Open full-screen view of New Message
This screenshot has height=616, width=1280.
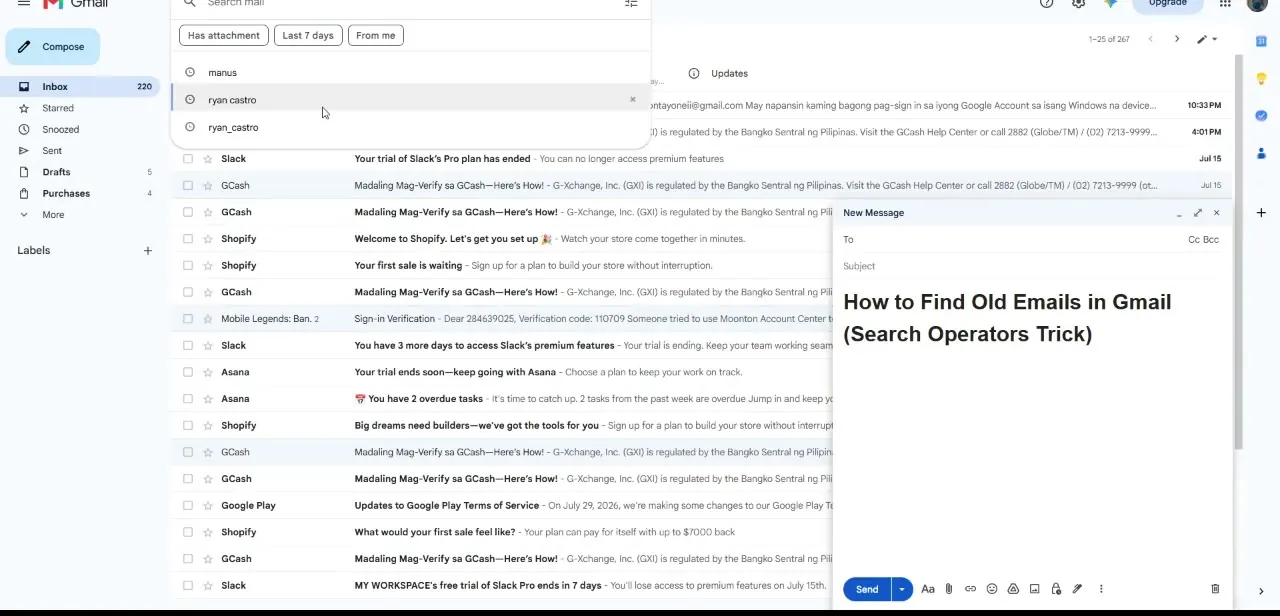pyautogui.click(x=1197, y=212)
